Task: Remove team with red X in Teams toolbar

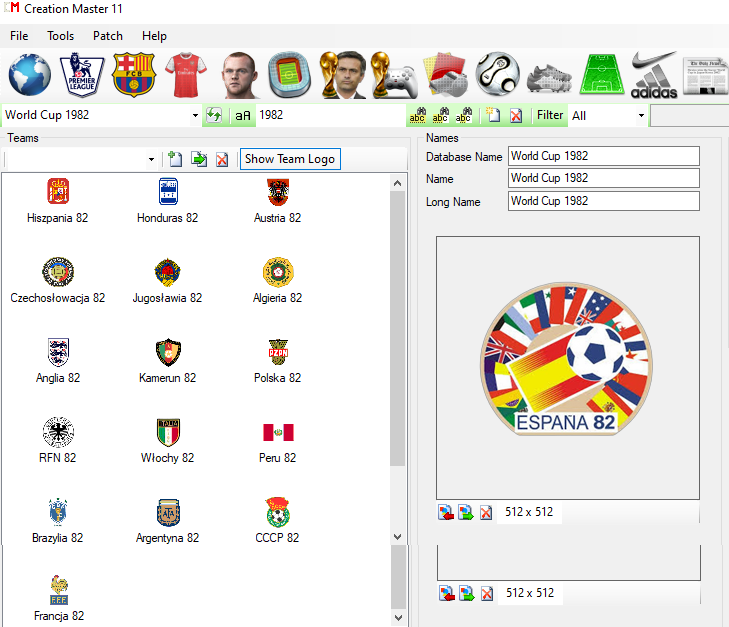Action: point(222,159)
